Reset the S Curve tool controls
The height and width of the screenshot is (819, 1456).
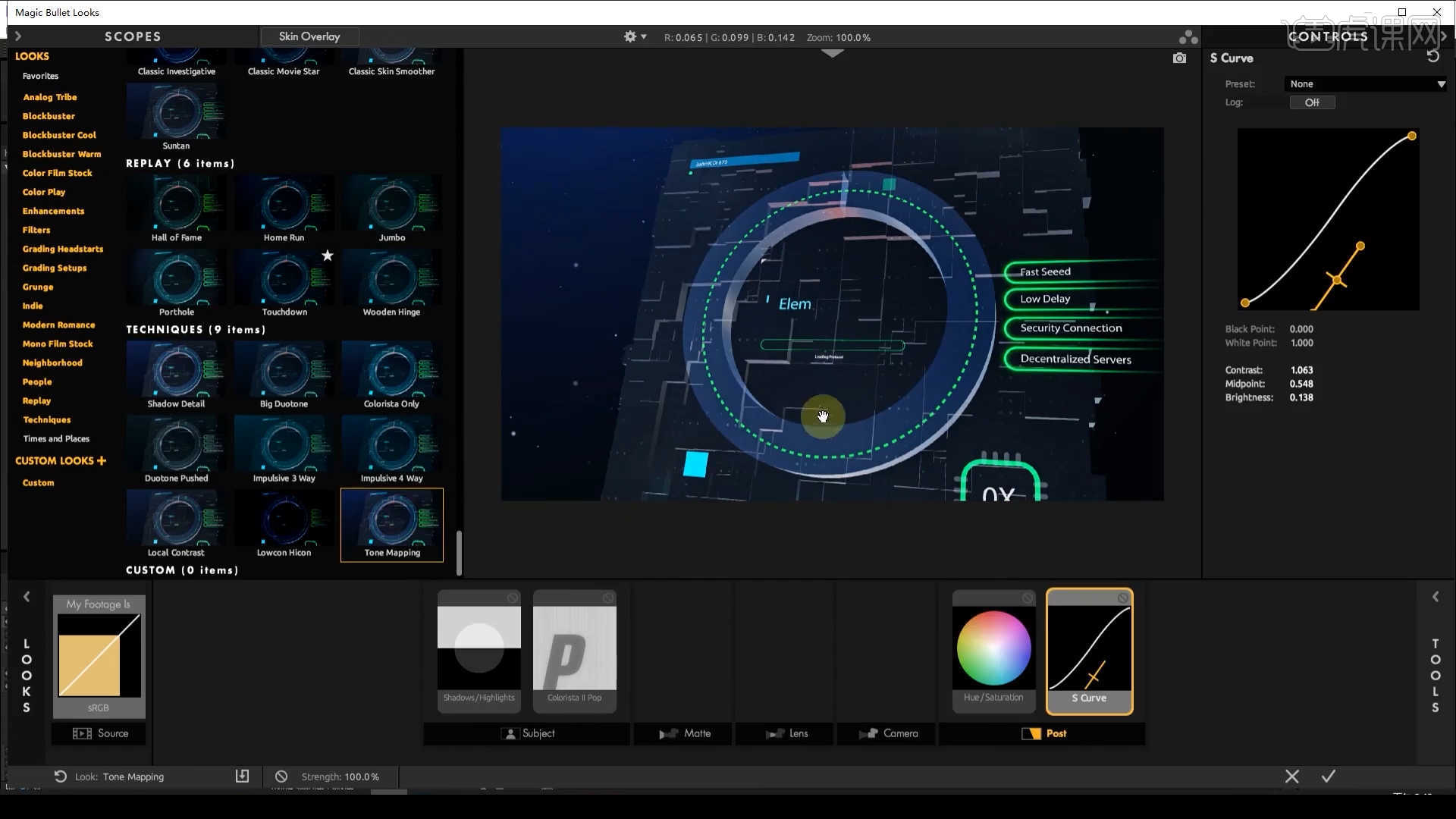1432,57
